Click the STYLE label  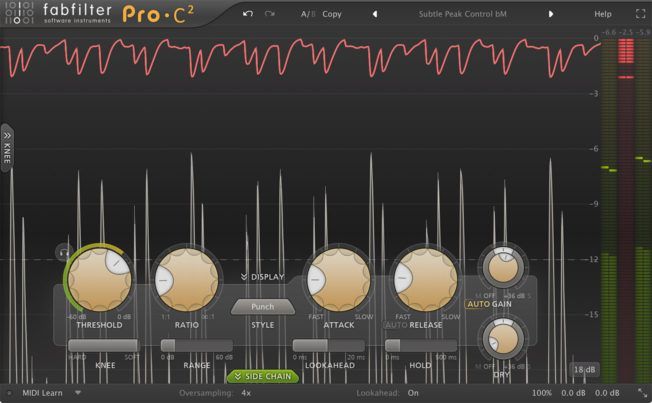(x=263, y=325)
